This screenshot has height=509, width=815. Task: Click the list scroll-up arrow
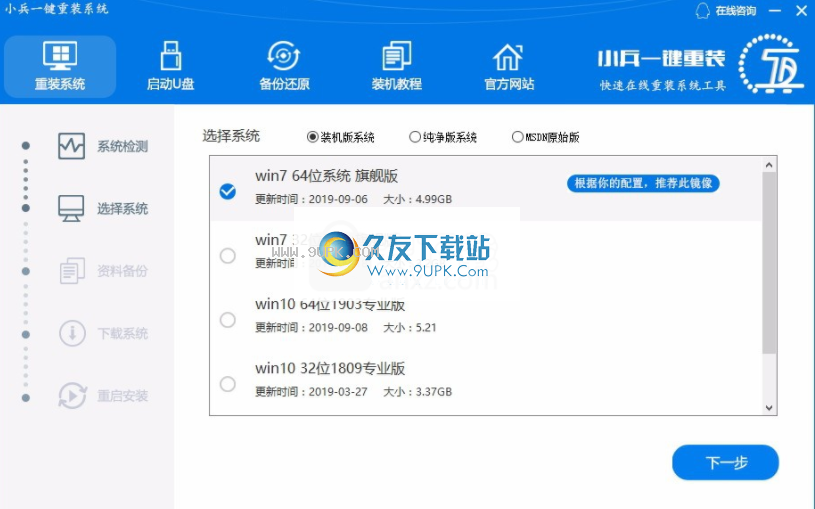point(769,165)
